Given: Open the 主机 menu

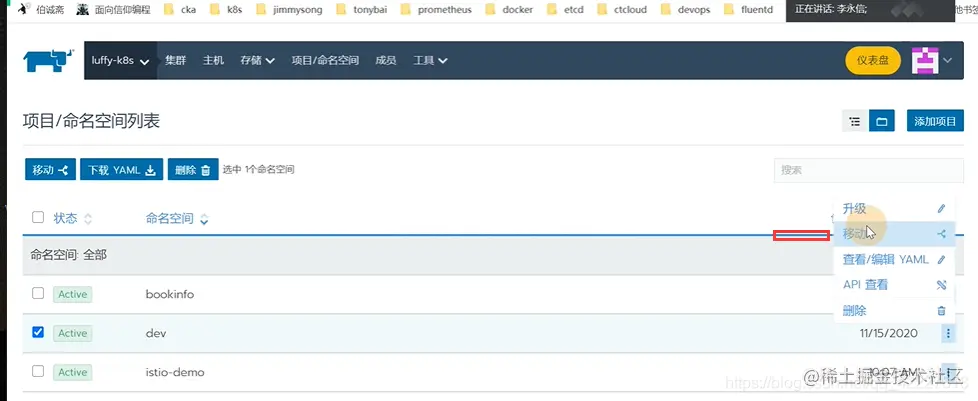Looking at the screenshot, I should click(213, 60).
